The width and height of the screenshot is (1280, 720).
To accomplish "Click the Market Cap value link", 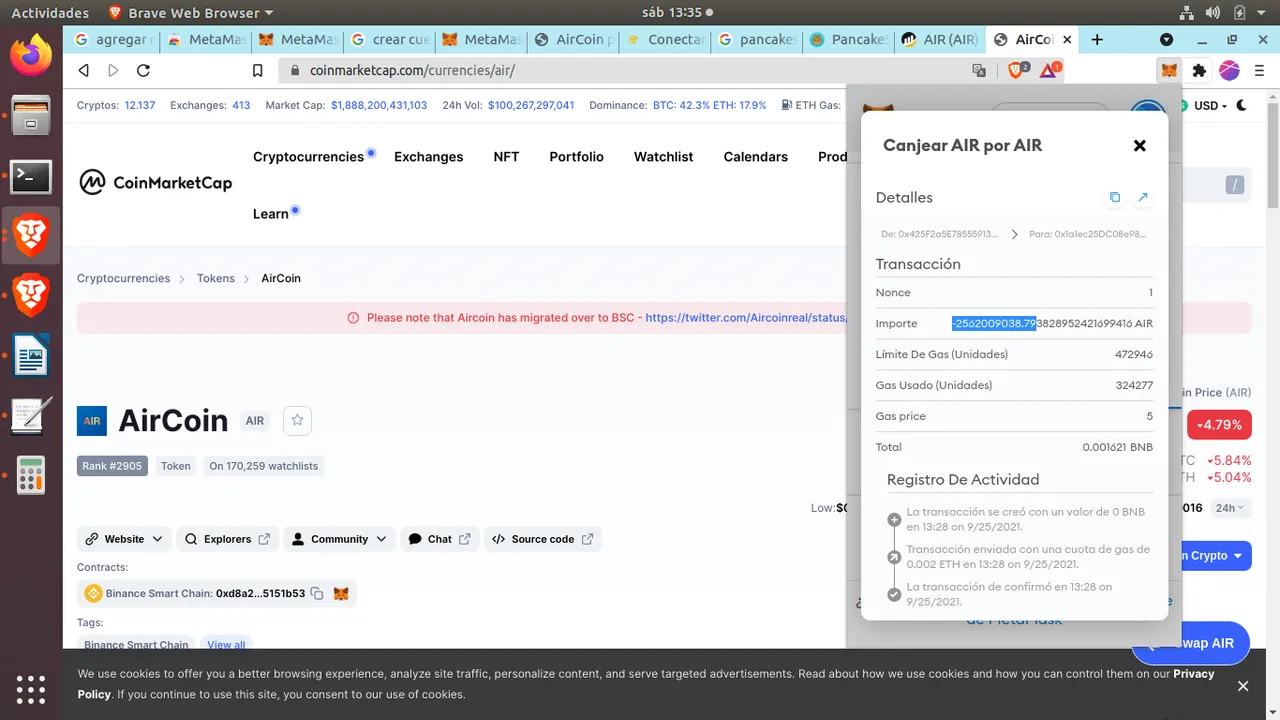I will tap(379, 105).
